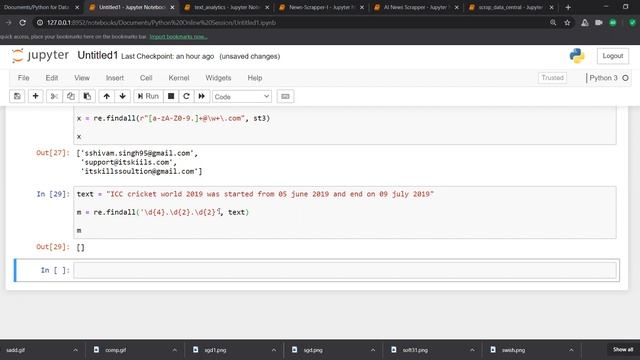Click the text assignment line in cell 29
The height and width of the screenshot is (360, 640).
(x=255, y=194)
